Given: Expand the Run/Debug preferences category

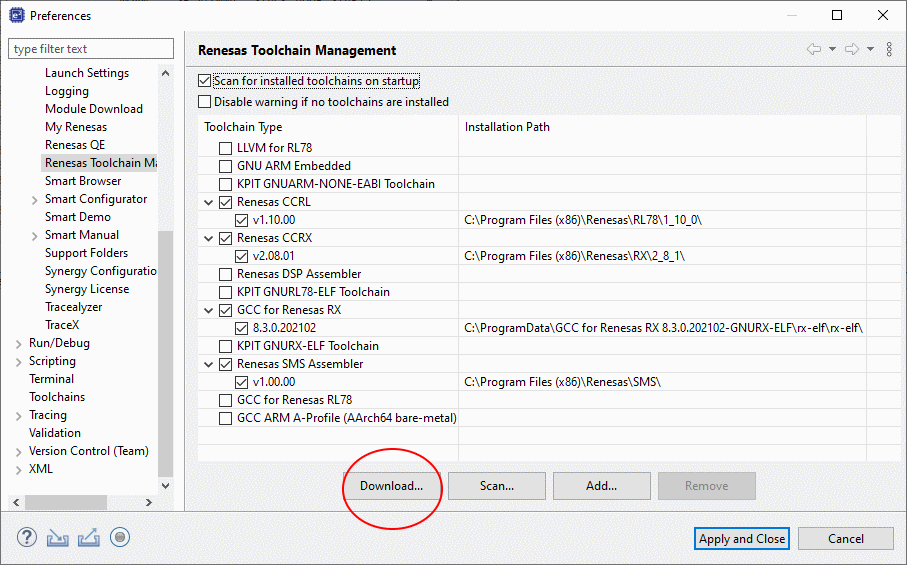Looking at the screenshot, I should pyautogui.click(x=19, y=343).
